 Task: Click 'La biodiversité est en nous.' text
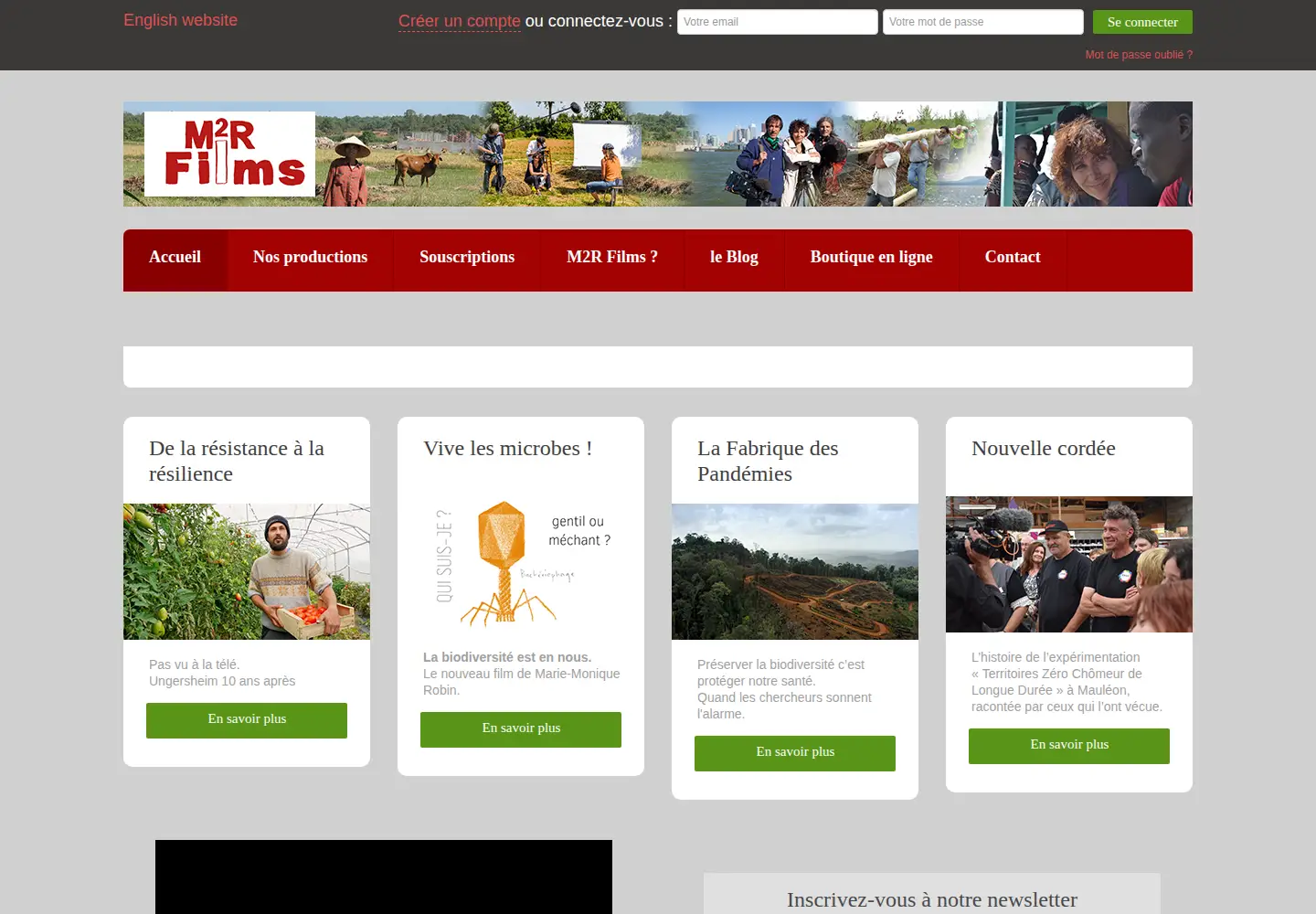click(507, 657)
